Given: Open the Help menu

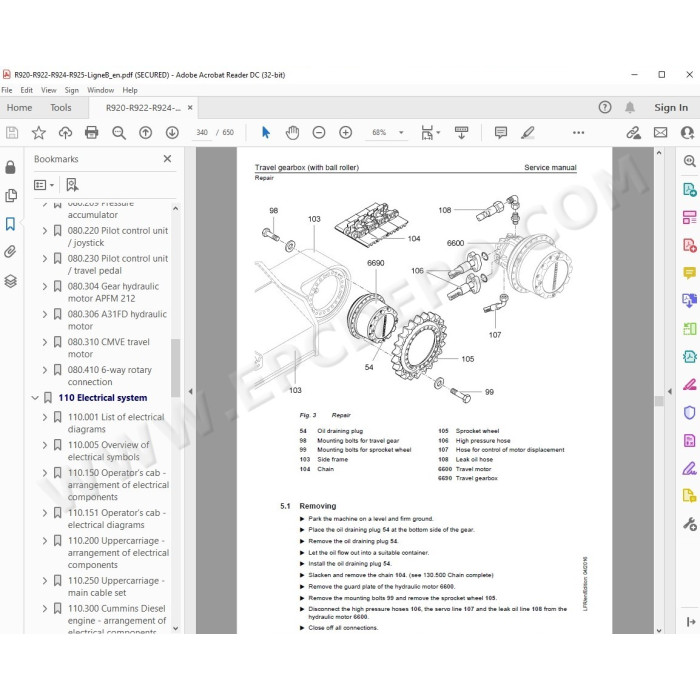Looking at the screenshot, I should [130, 90].
